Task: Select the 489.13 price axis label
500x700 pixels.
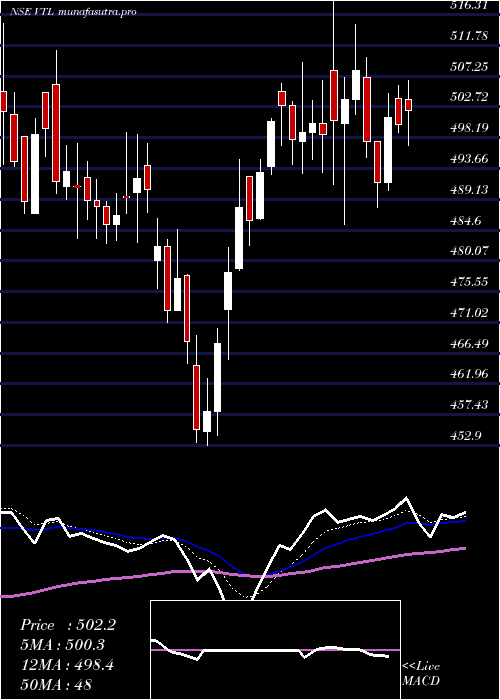Action: tap(468, 190)
